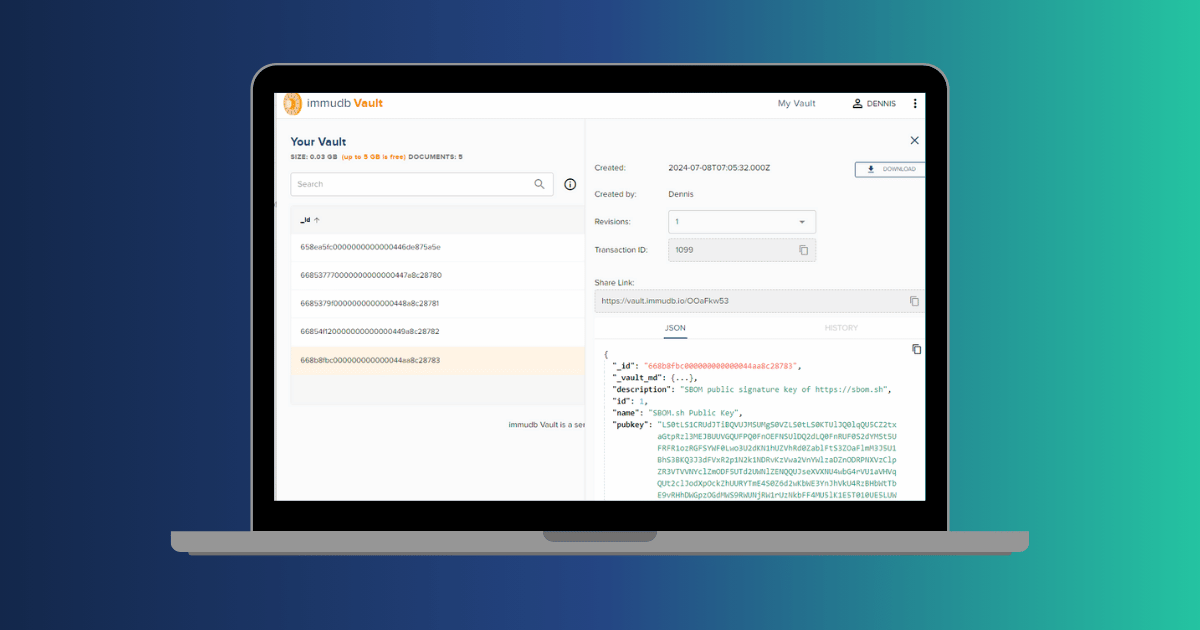Click into the Search input field

tap(410, 184)
